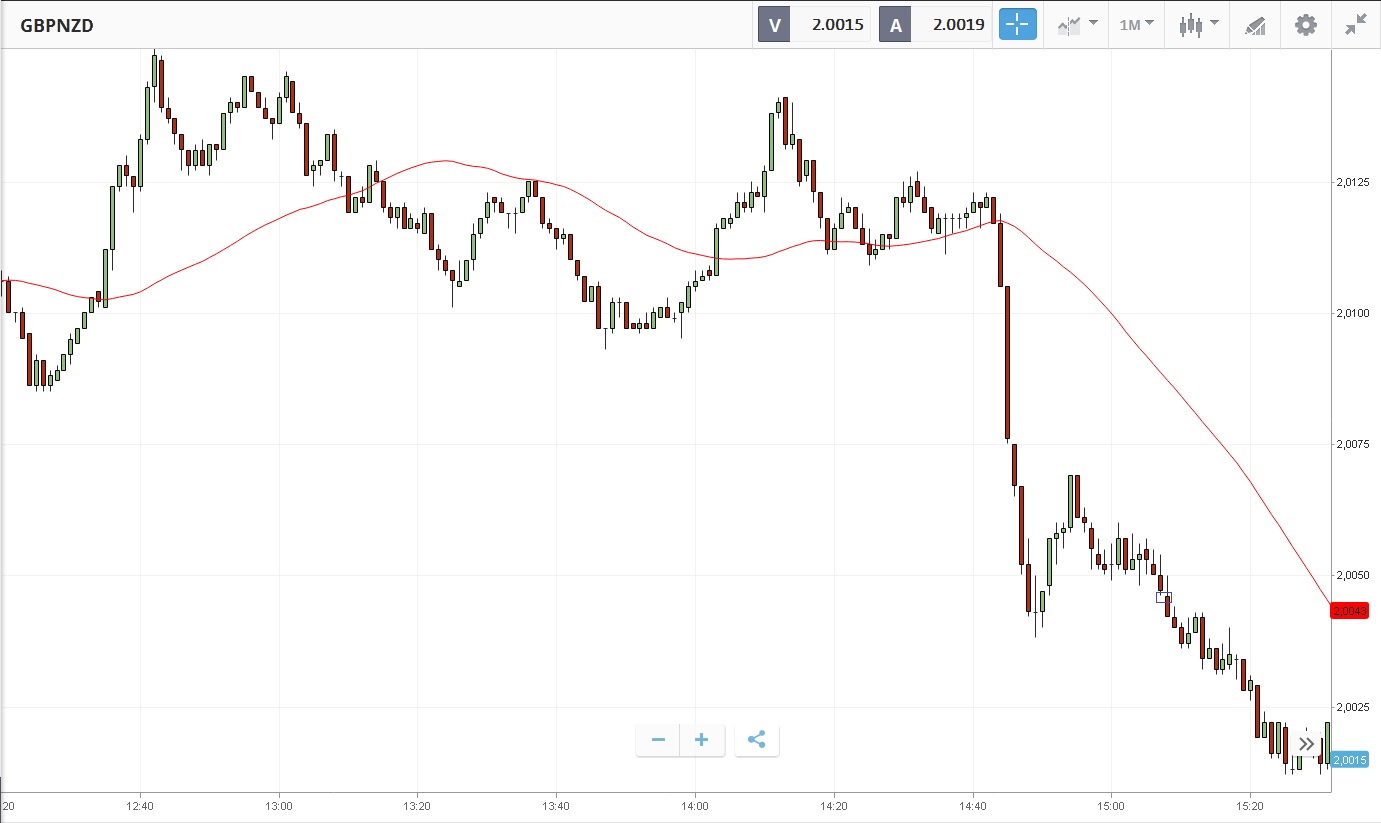Open the indicators/studies dropdown

(1077, 25)
